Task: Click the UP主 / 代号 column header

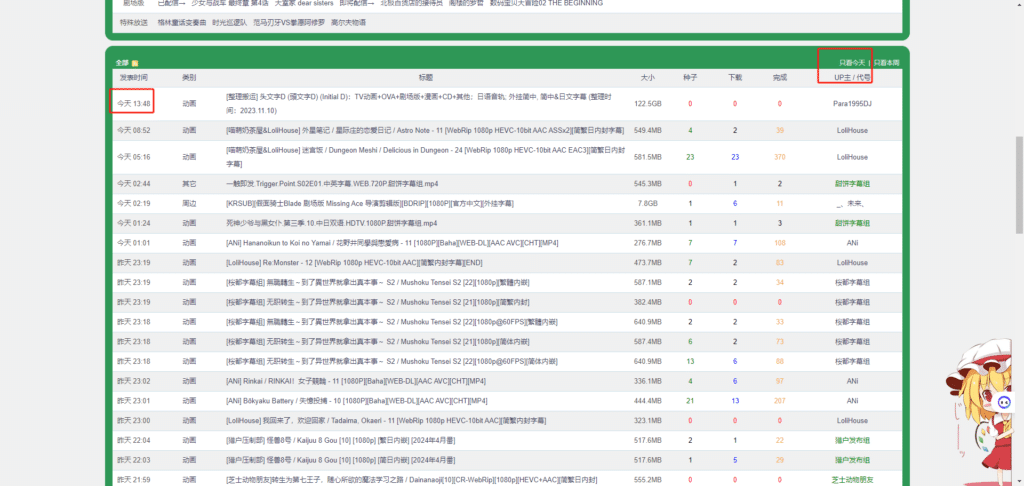Action: [852, 78]
